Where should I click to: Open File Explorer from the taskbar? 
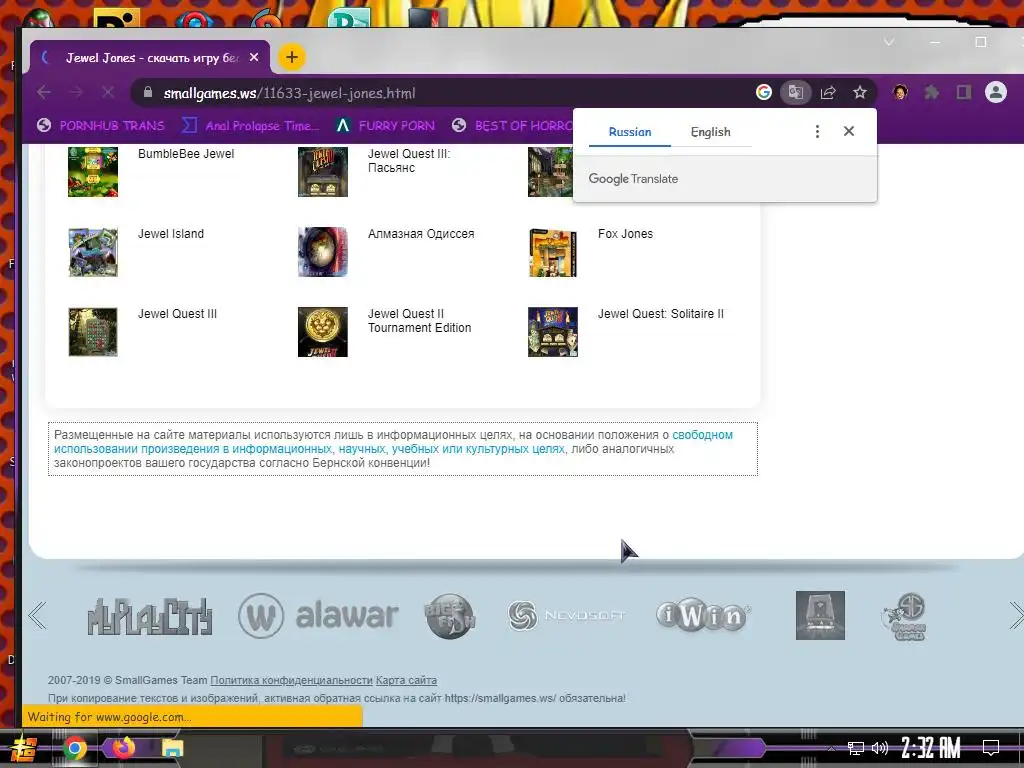coord(172,748)
